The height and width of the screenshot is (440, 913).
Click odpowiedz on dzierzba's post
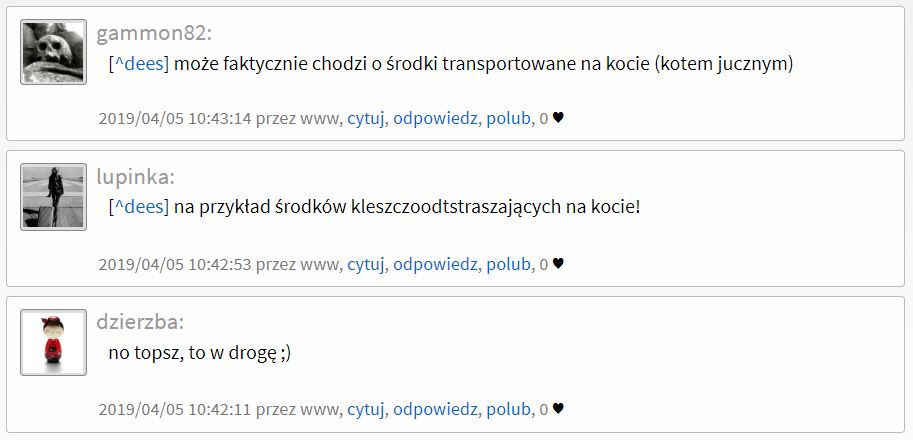[x=435, y=409]
